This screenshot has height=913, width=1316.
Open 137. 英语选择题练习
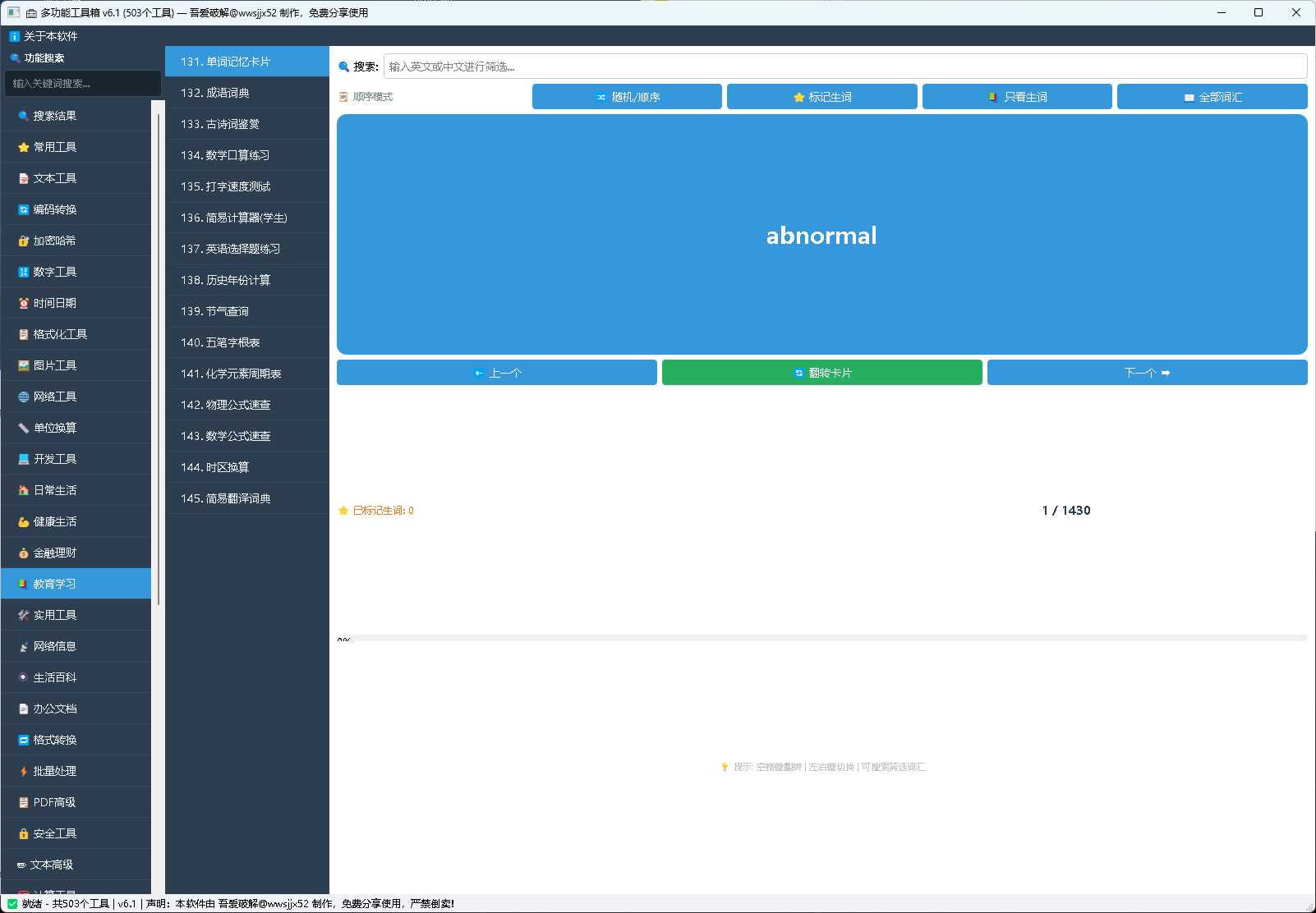247,249
